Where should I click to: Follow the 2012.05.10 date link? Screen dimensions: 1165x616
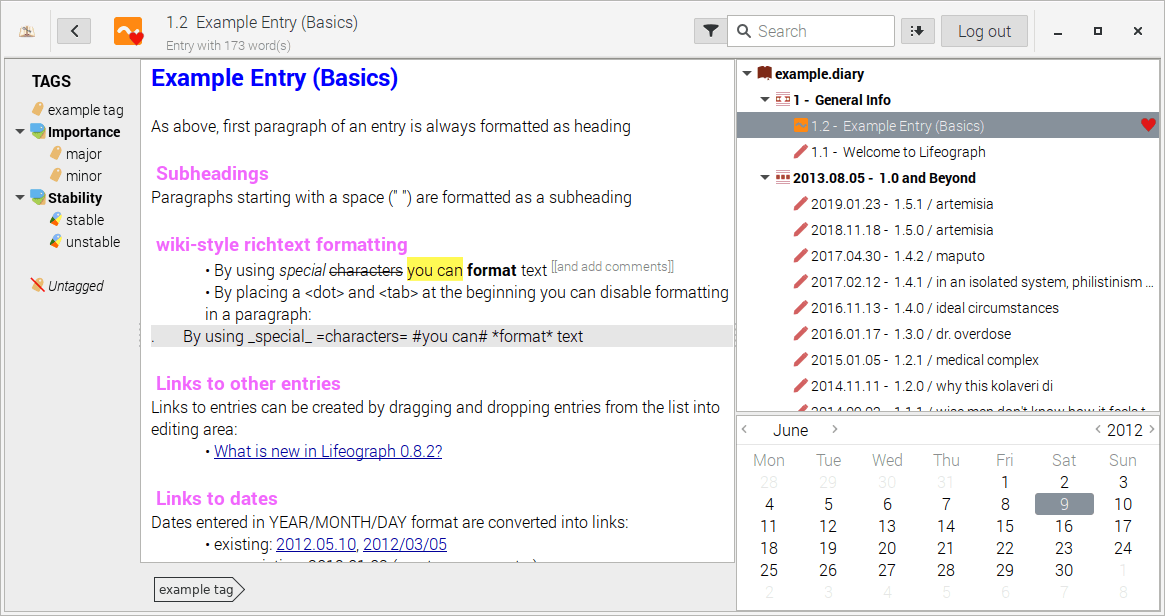(x=317, y=544)
